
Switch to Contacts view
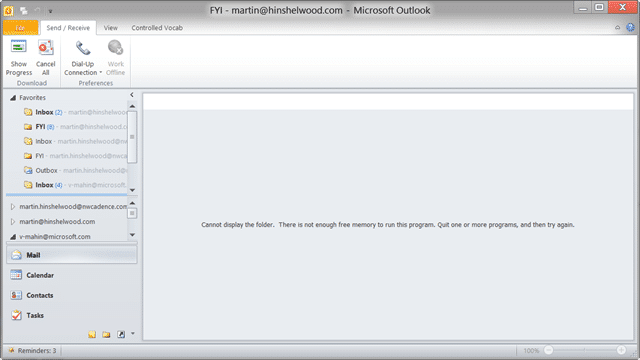point(72,295)
